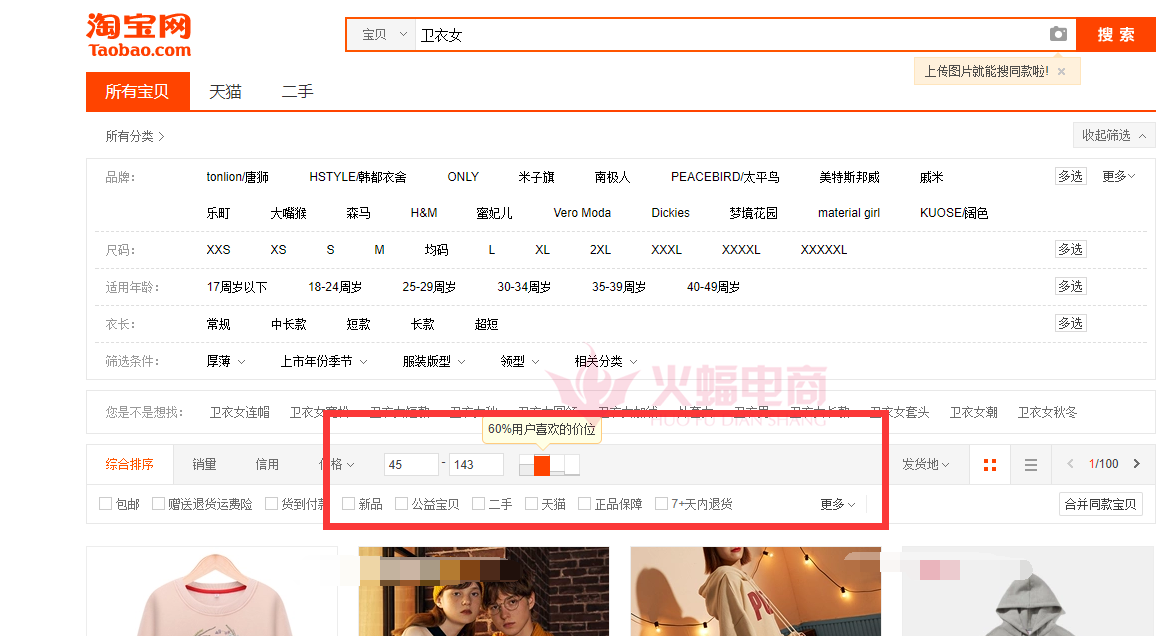
Task: Click the Taobao logo
Action: pyautogui.click(x=138, y=35)
